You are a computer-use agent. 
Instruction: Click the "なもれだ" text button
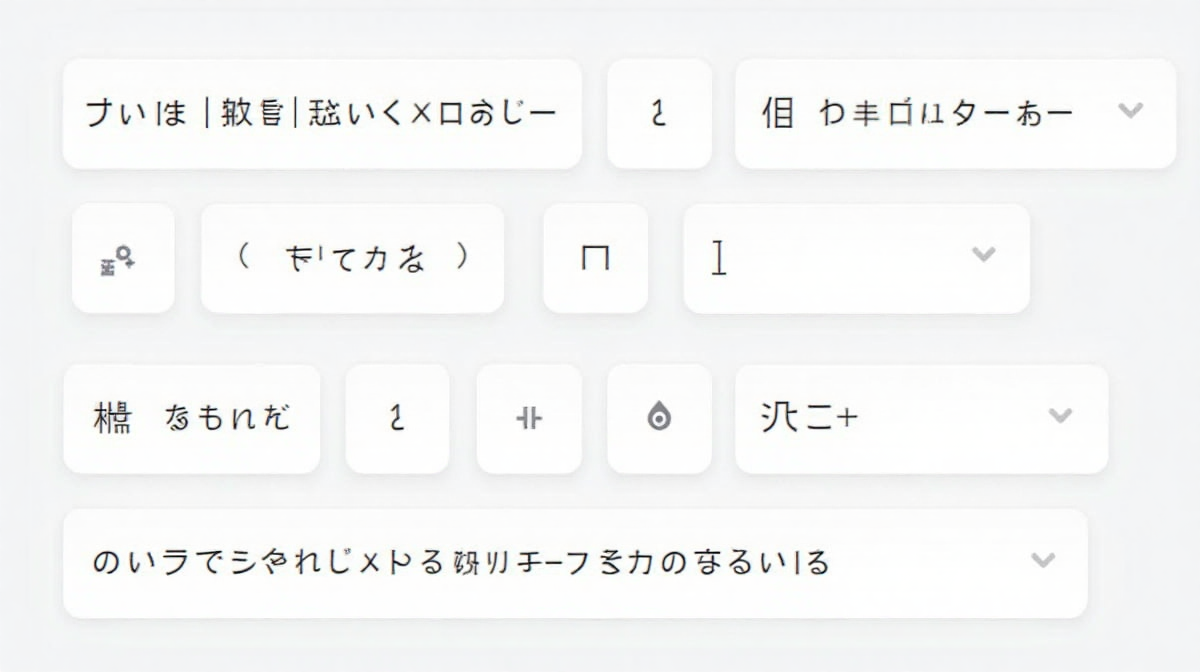(x=227, y=418)
